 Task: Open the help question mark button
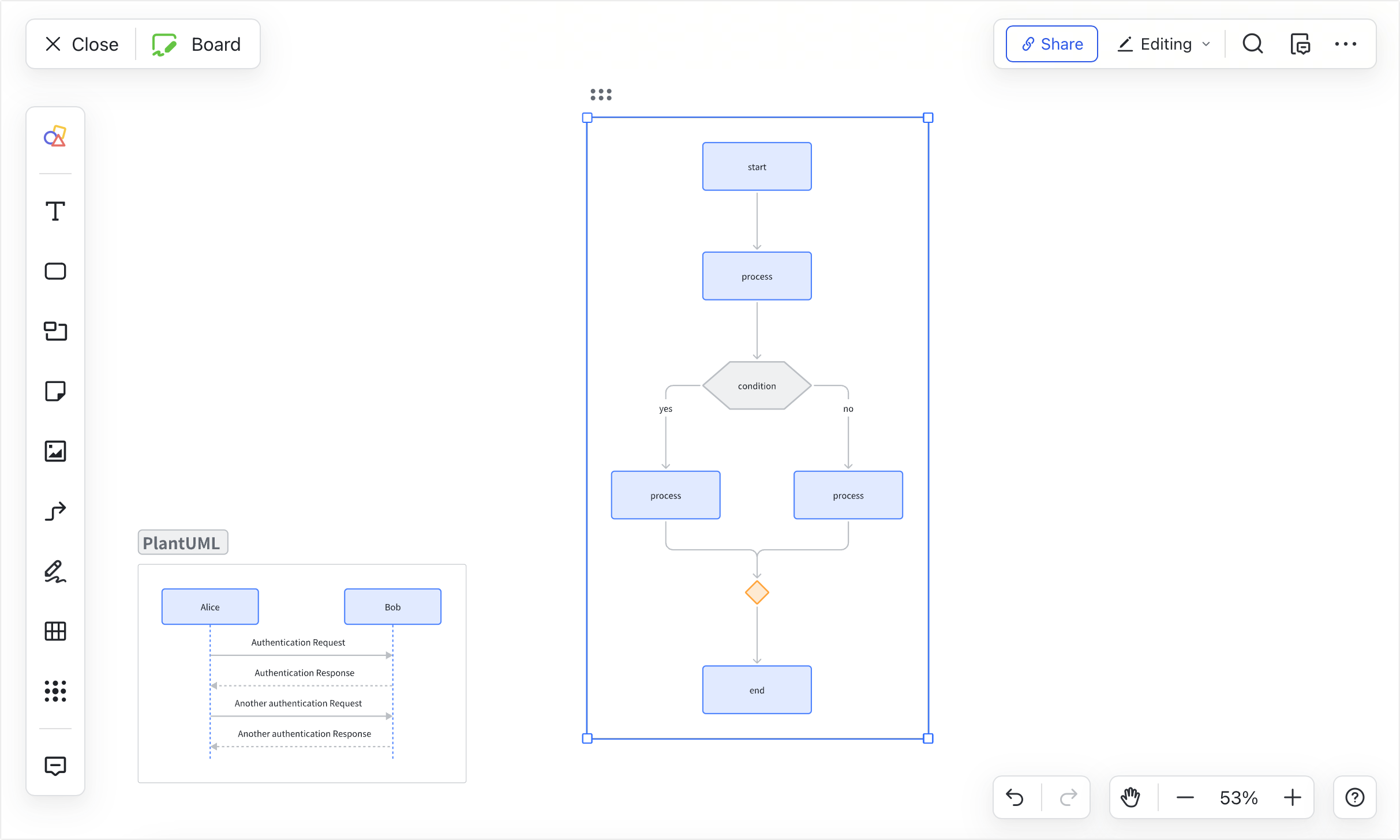click(x=1355, y=797)
